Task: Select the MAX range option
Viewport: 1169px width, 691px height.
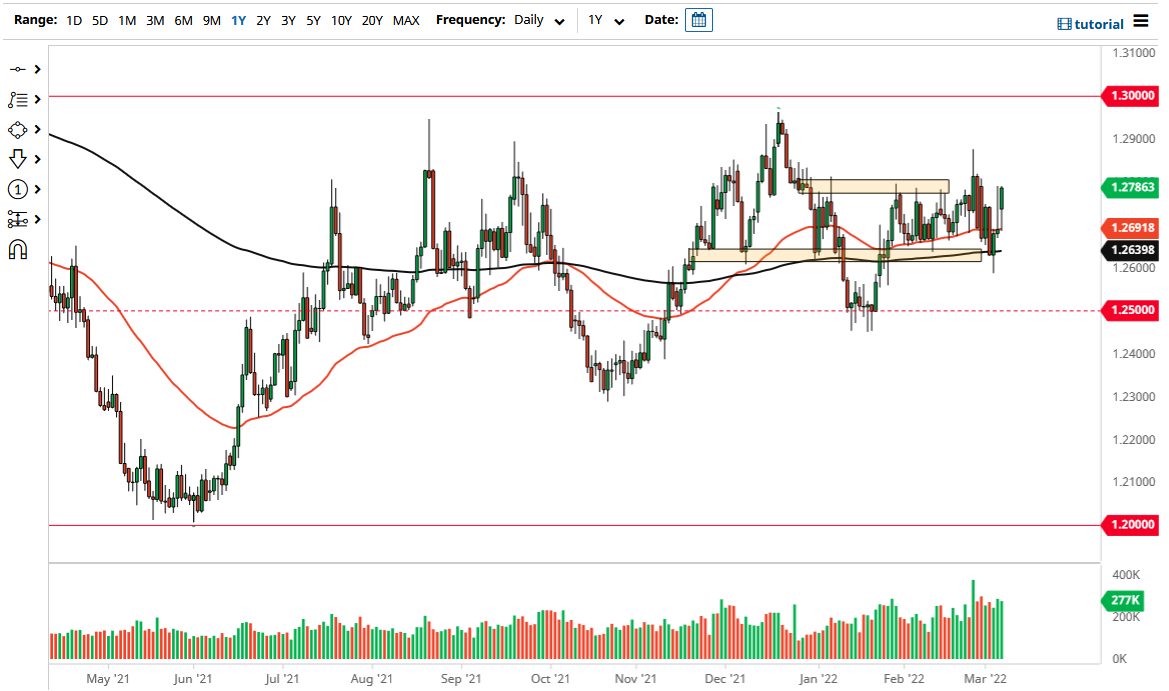Action: tap(406, 20)
